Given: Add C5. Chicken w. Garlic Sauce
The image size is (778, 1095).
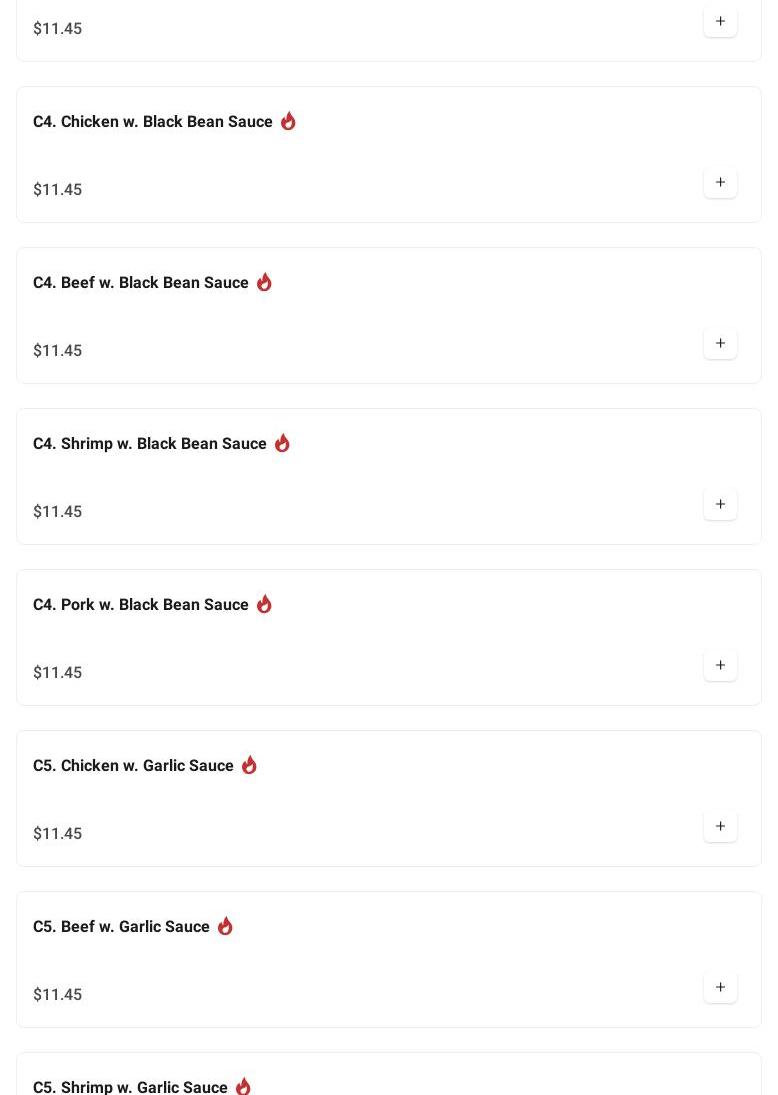Looking at the screenshot, I should [x=720, y=827].
